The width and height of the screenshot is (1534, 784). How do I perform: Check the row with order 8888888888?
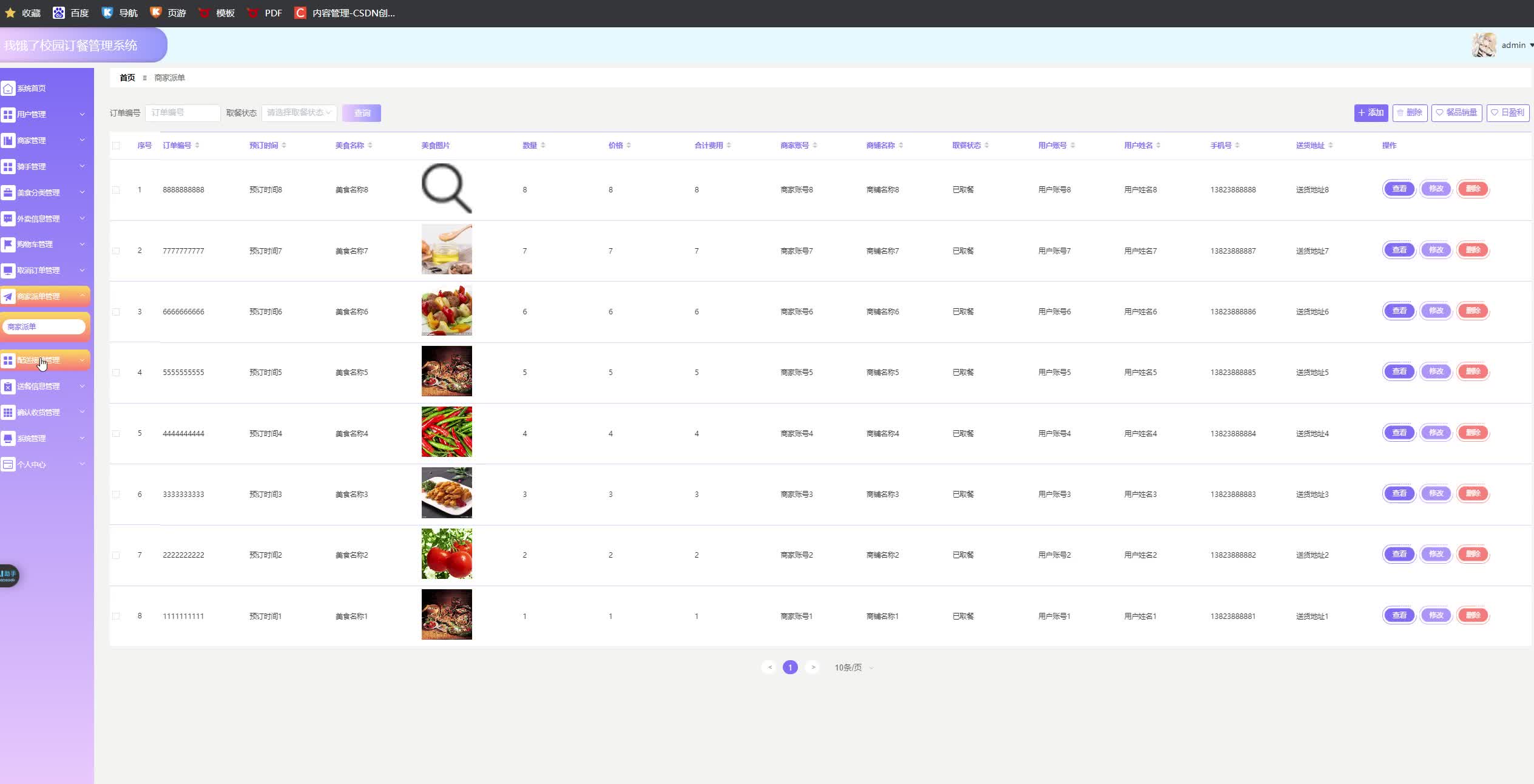point(116,190)
